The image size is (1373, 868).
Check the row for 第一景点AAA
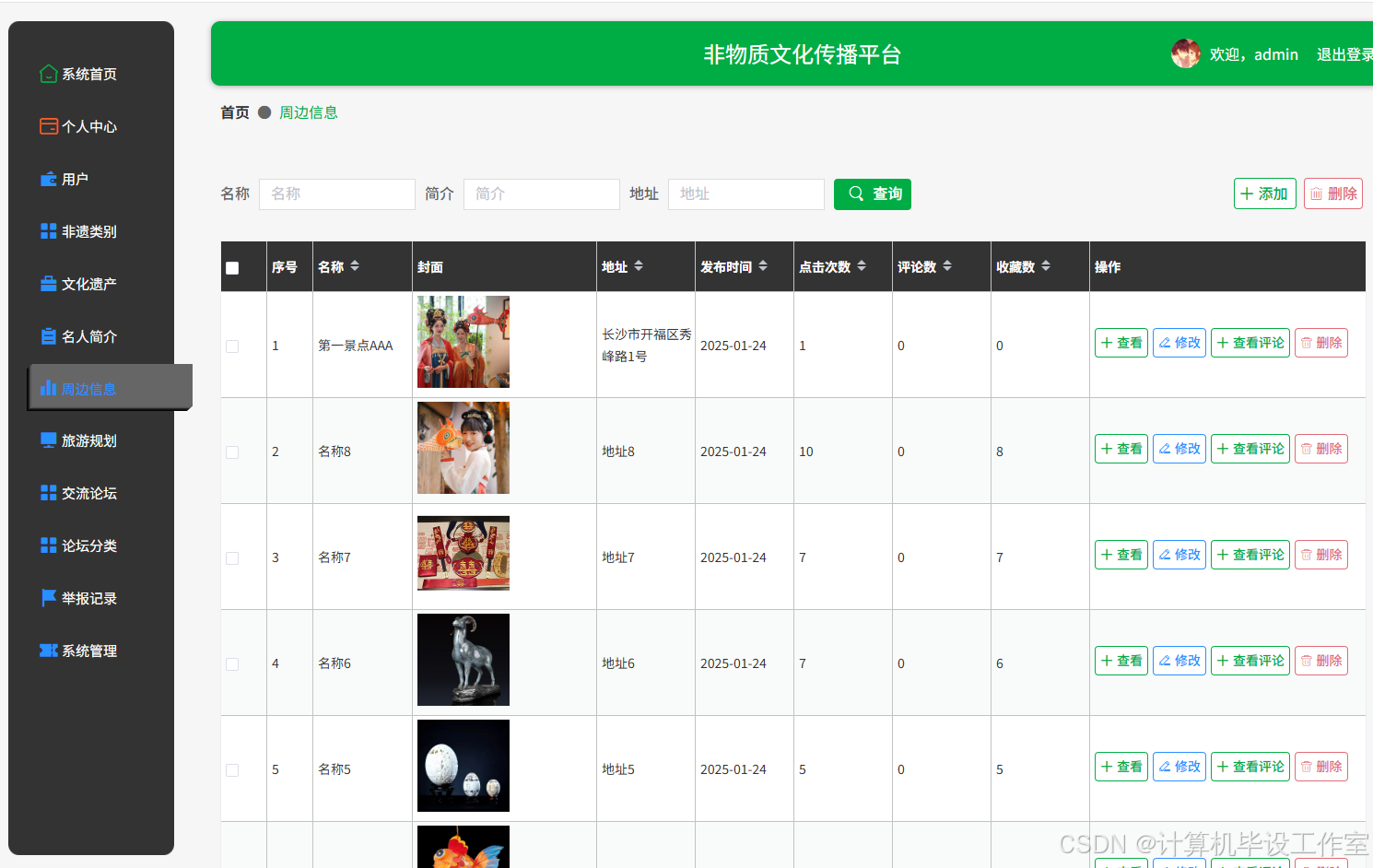click(x=232, y=346)
